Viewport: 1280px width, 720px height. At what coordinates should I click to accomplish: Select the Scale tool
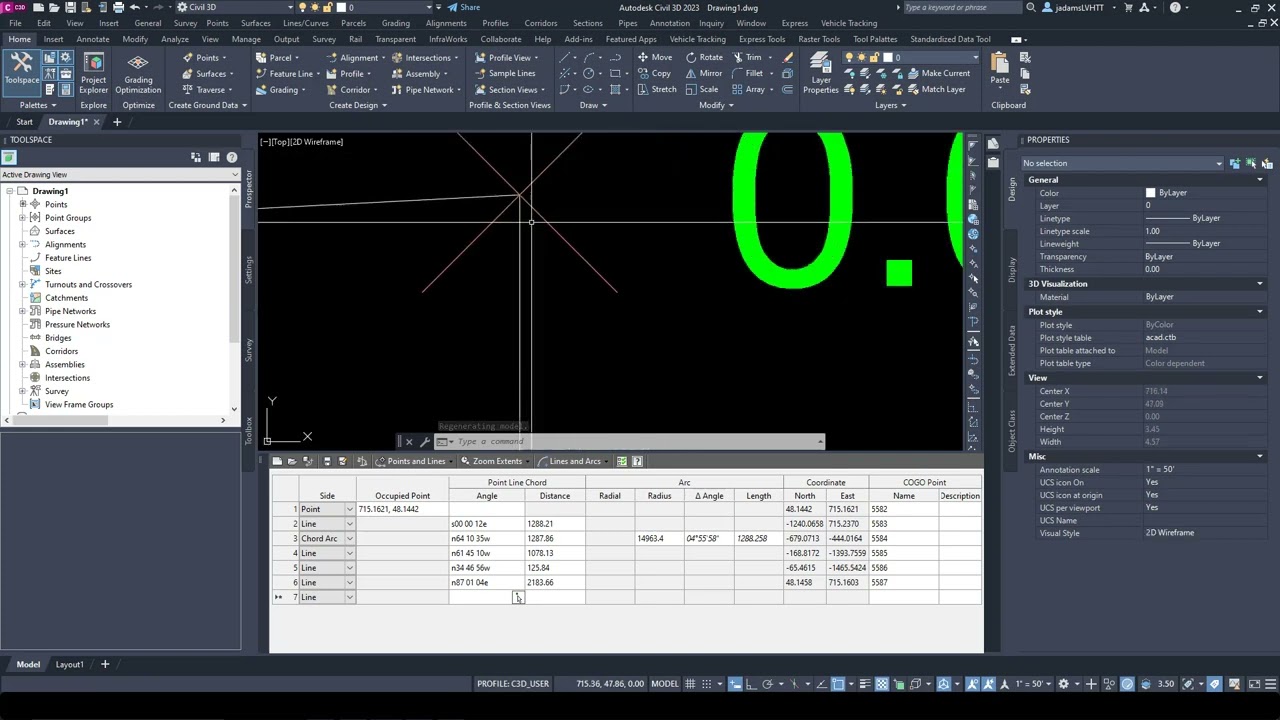(701, 89)
